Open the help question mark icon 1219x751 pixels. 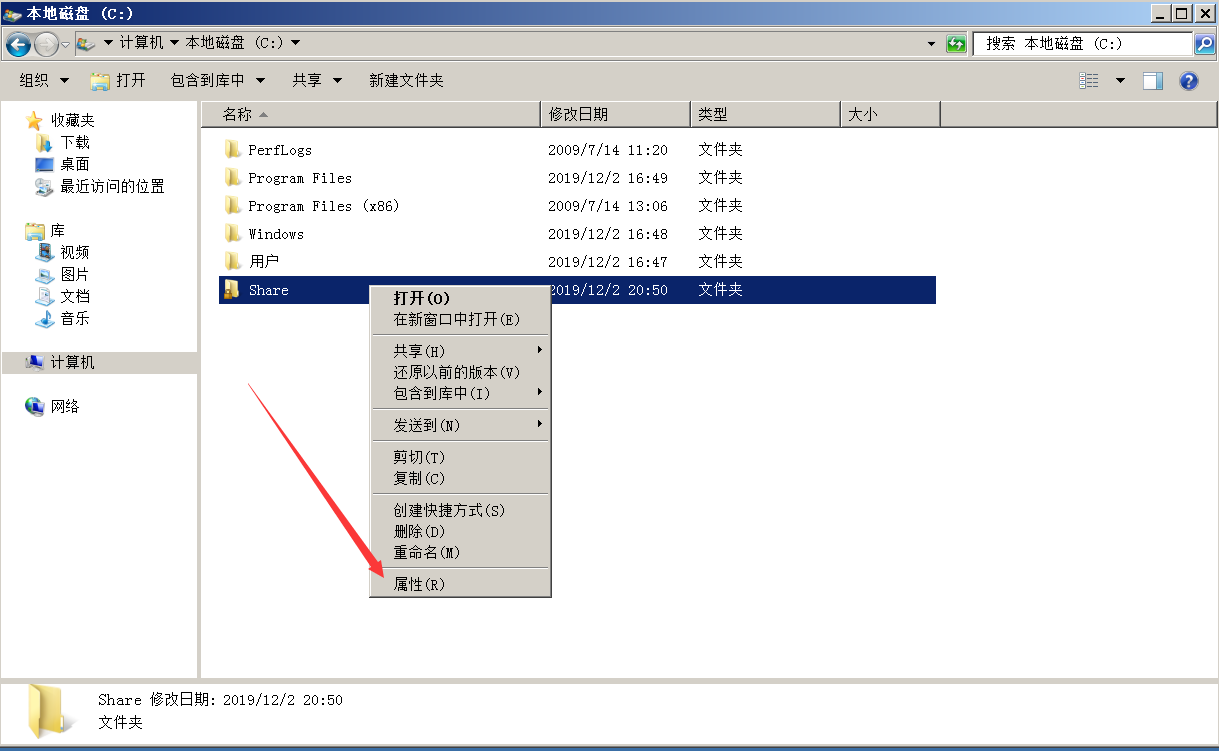click(x=1189, y=81)
